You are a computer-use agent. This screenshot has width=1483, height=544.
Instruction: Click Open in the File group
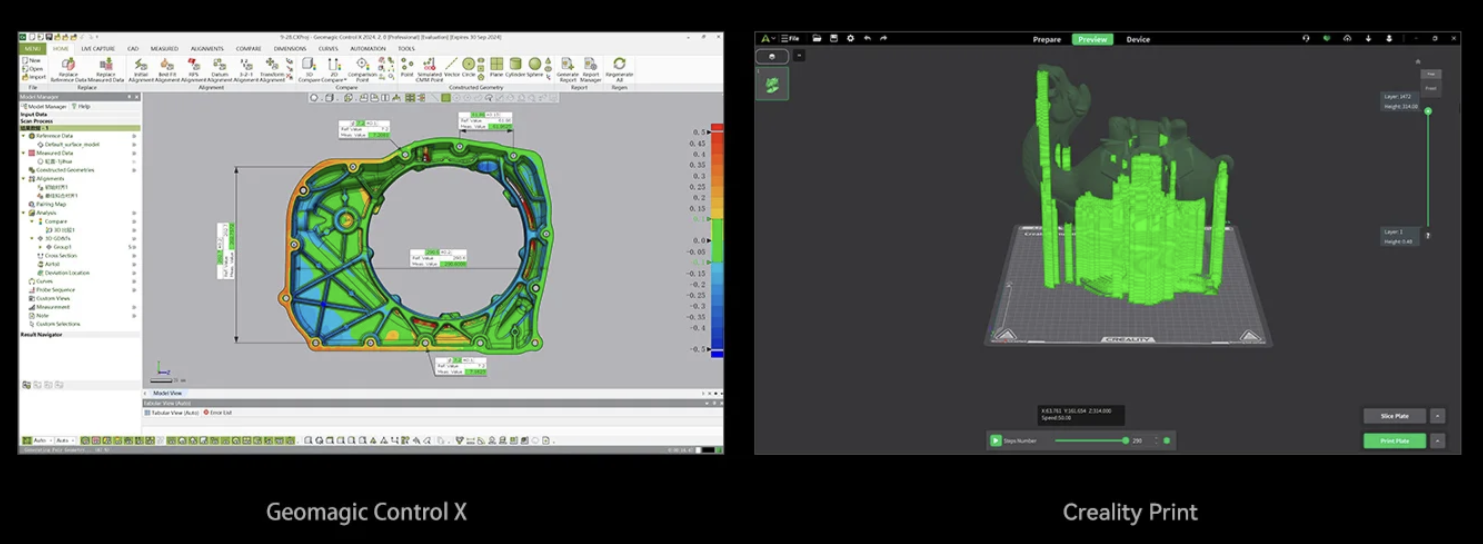pyautogui.click(x=31, y=69)
